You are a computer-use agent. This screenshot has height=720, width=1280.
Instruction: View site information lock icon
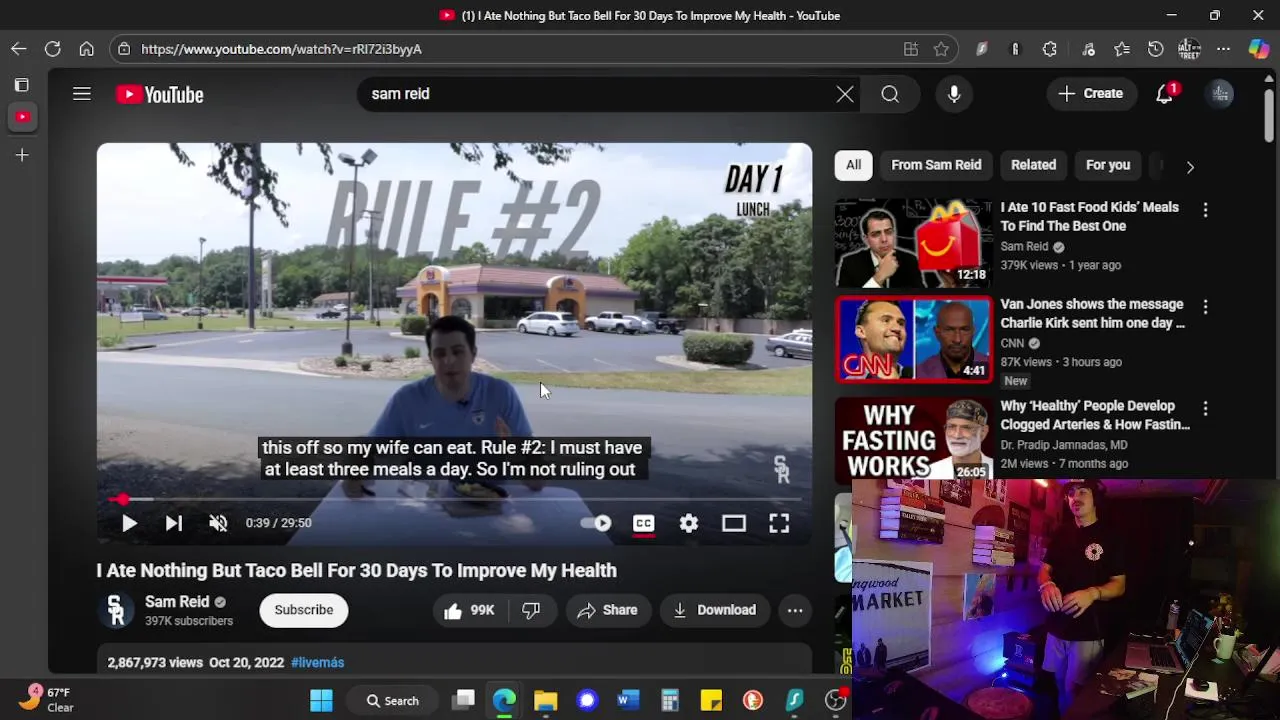123,49
